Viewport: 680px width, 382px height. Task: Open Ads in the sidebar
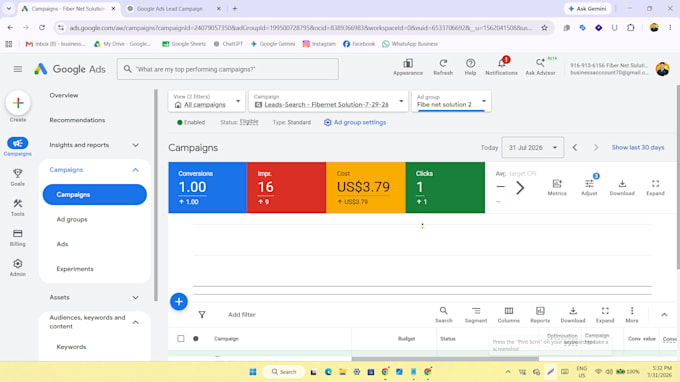[x=62, y=244]
